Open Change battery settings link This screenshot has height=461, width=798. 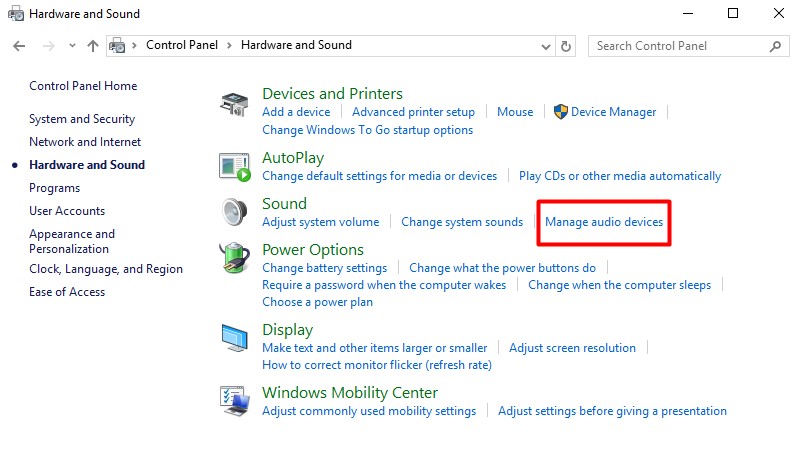click(x=324, y=267)
